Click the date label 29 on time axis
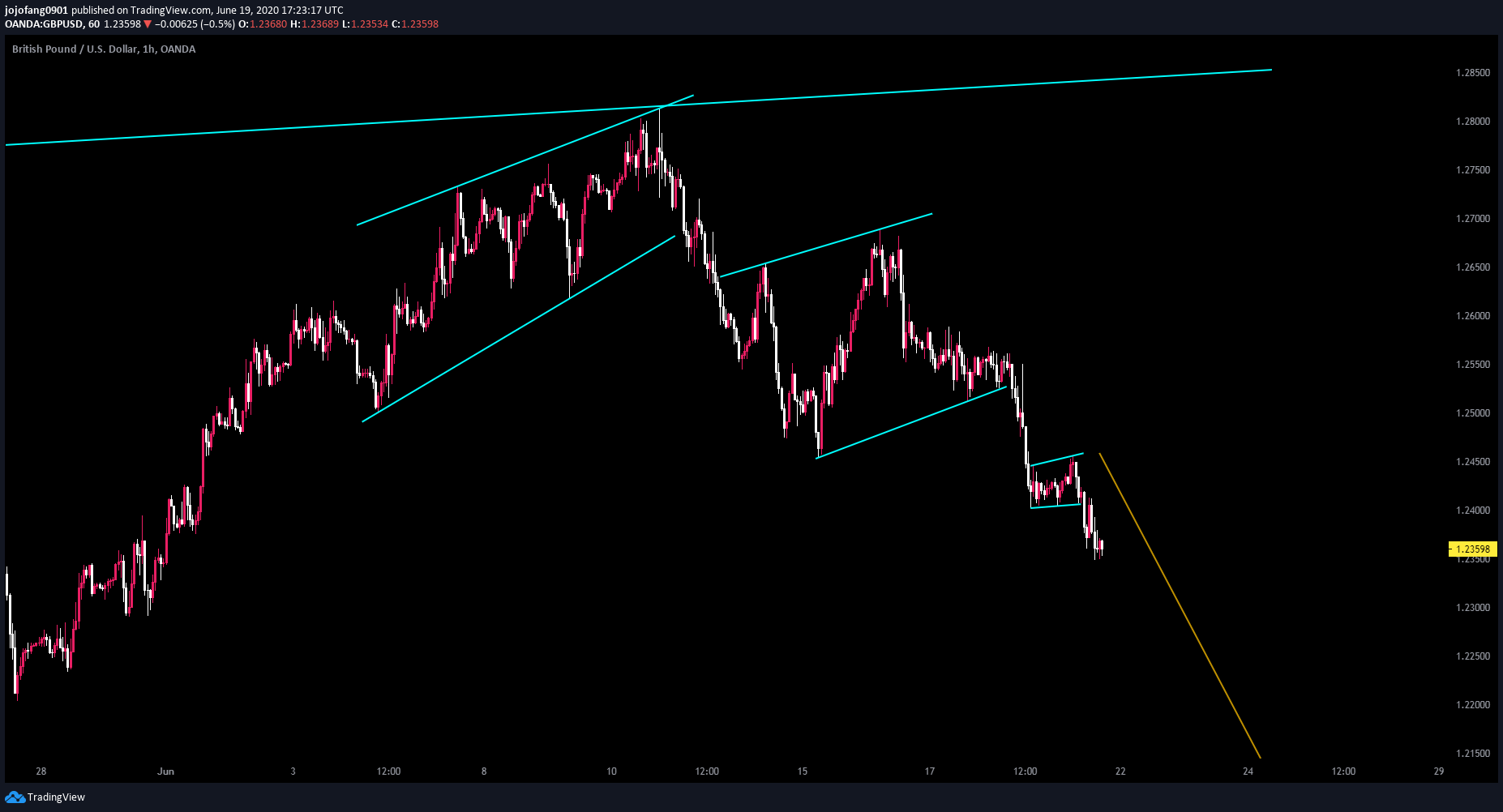The width and height of the screenshot is (1503, 812). 1439,771
